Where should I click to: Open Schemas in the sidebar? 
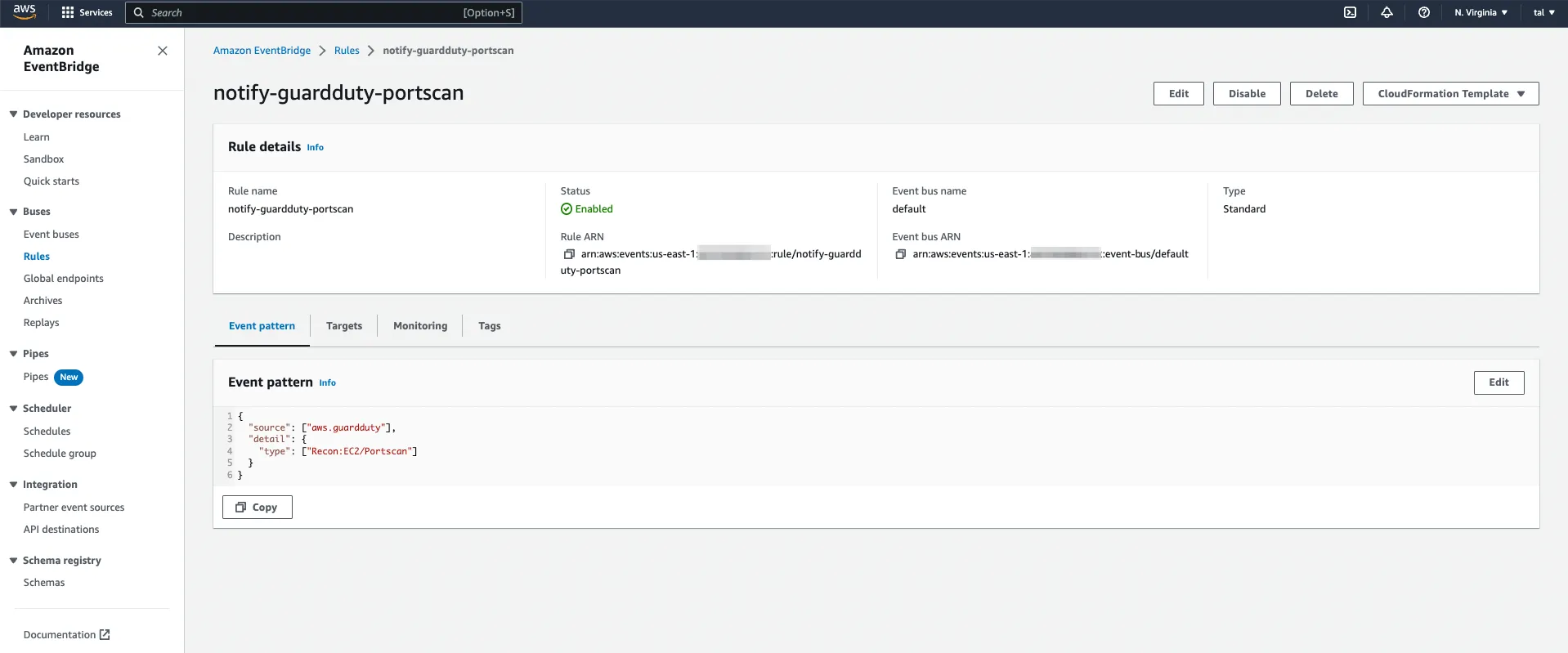pos(44,583)
